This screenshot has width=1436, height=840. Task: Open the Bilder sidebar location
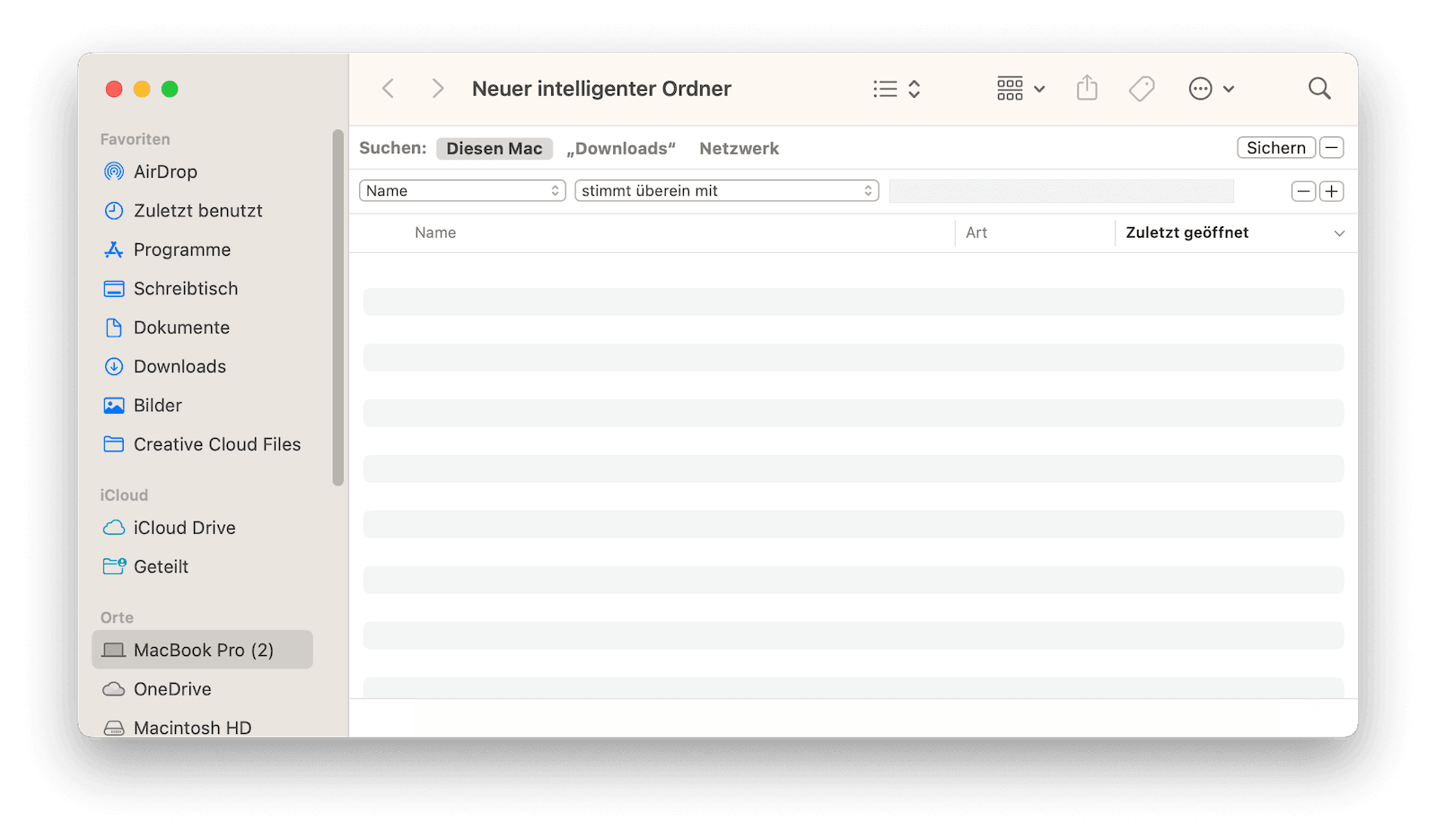[x=156, y=405]
